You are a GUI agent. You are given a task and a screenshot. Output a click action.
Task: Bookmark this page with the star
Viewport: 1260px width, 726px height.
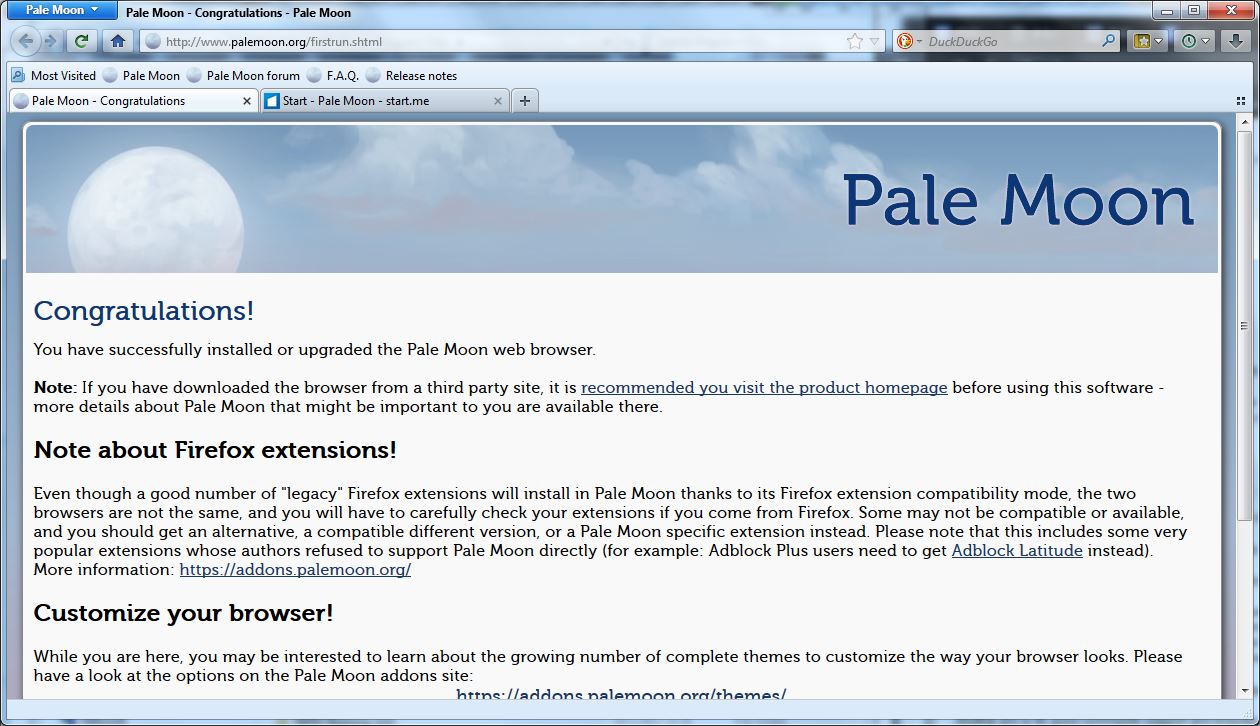click(x=855, y=42)
